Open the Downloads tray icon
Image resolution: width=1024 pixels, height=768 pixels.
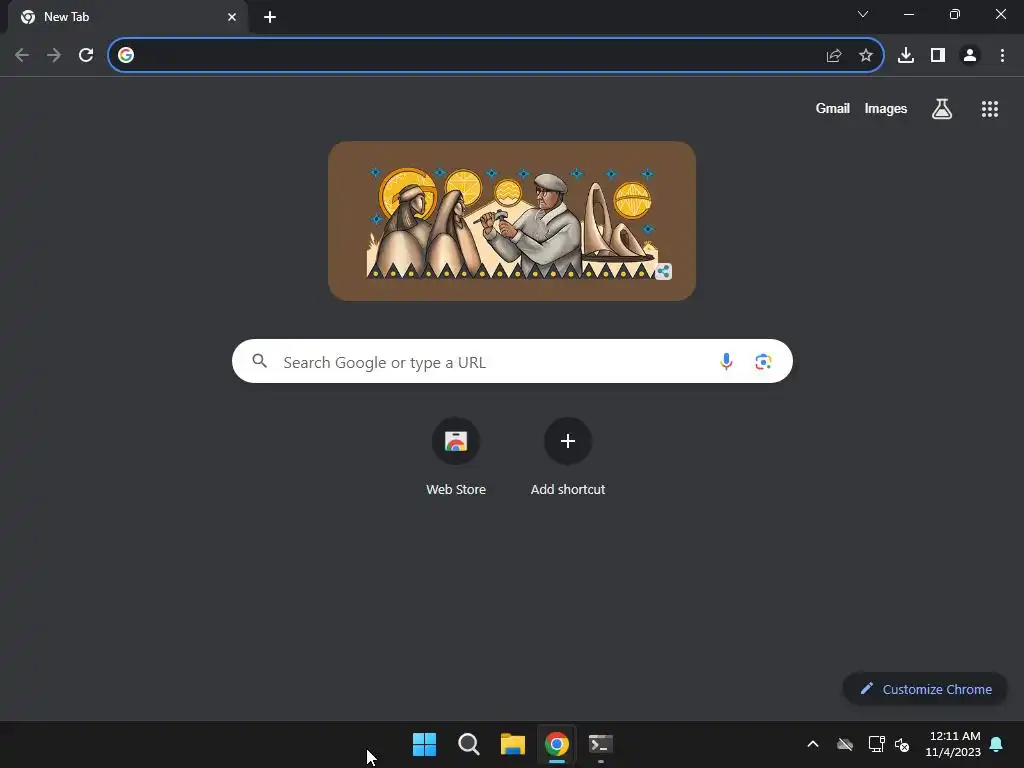click(906, 56)
